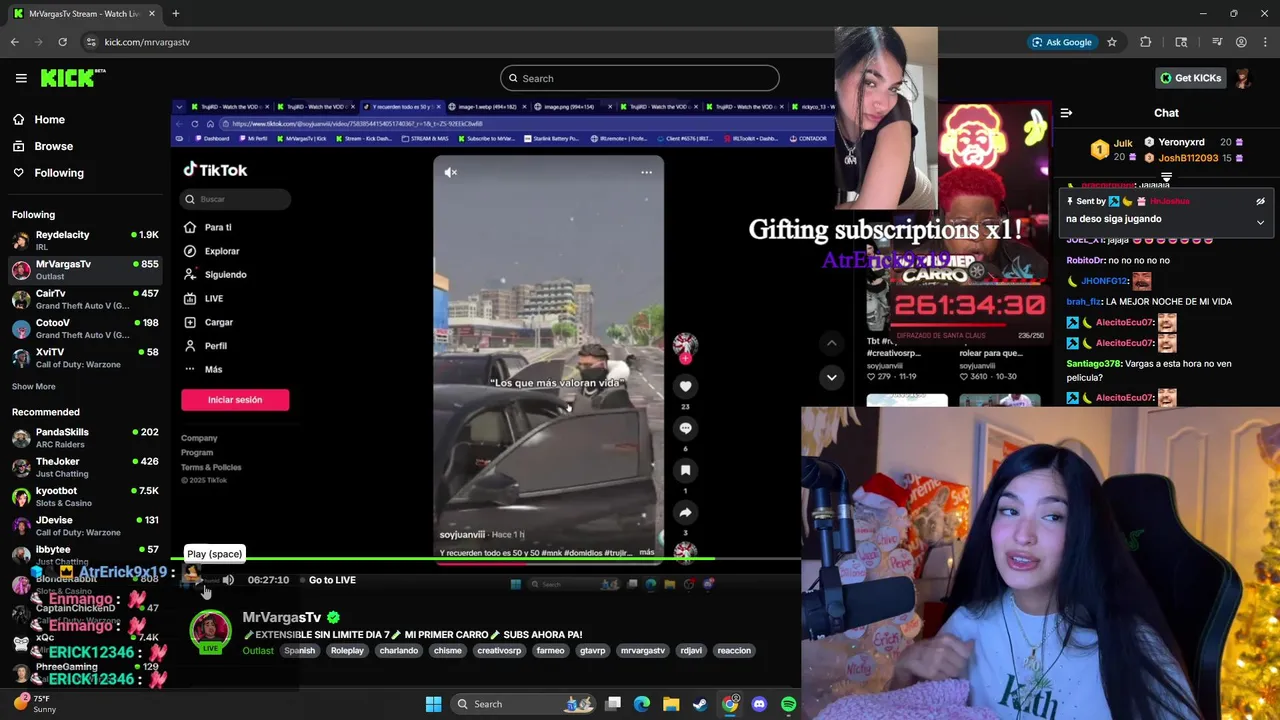
Task: Expand Show more followed channels
Action: [33, 386]
